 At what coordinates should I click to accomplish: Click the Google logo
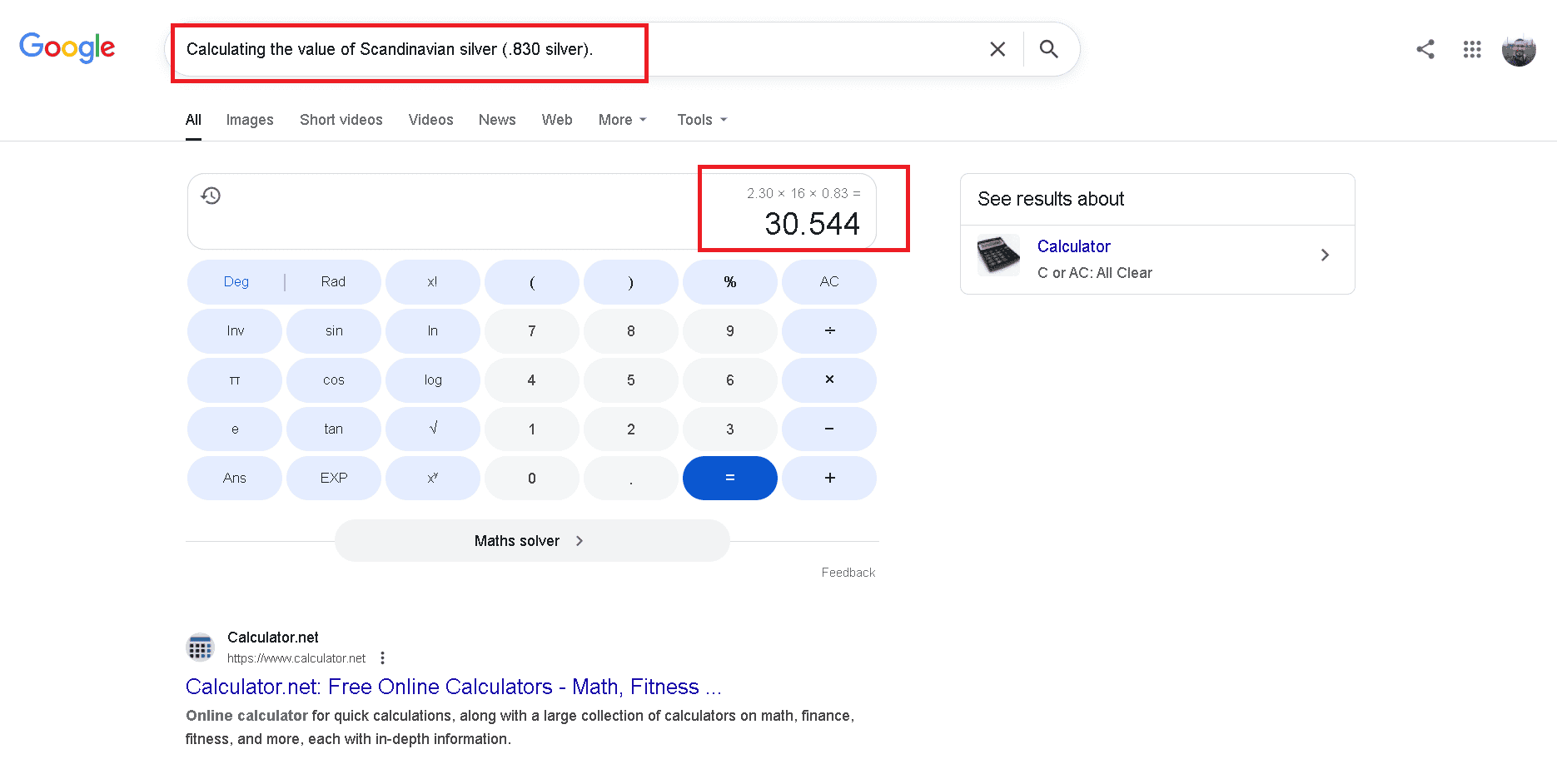67,47
